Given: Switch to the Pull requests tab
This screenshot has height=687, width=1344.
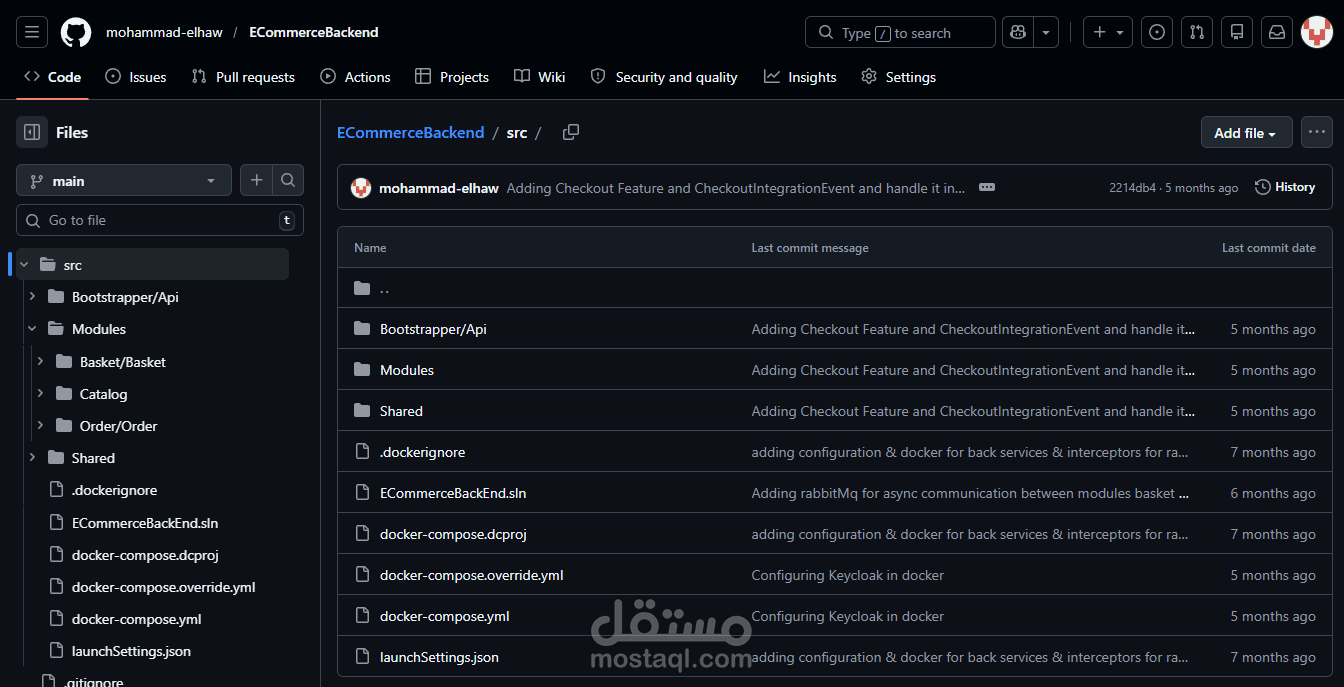Looking at the screenshot, I should coord(243,77).
